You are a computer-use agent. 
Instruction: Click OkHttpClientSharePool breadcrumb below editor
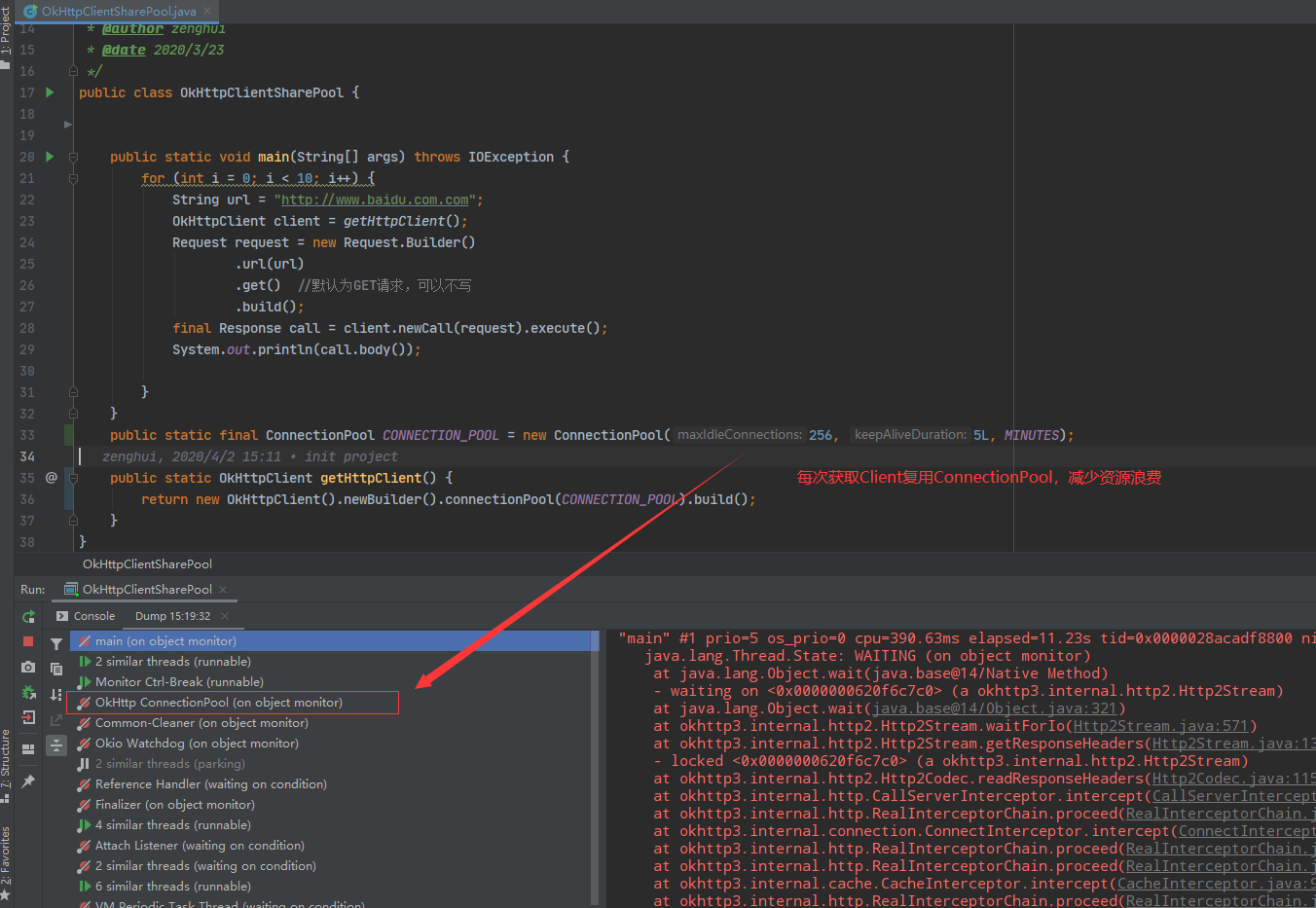(147, 563)
